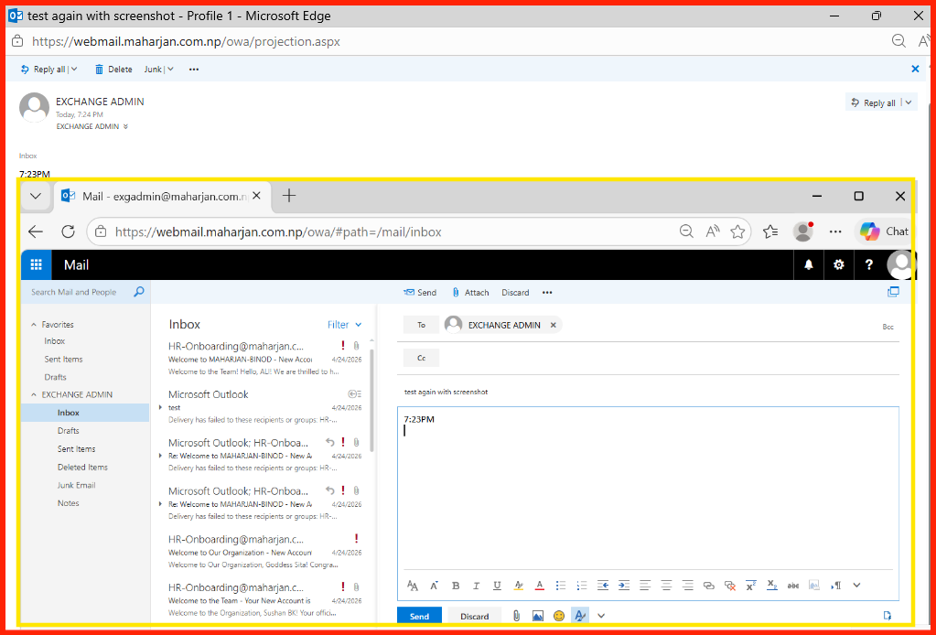936x635 pixels.
Task: Open the Notes folder
Action: 68,503
